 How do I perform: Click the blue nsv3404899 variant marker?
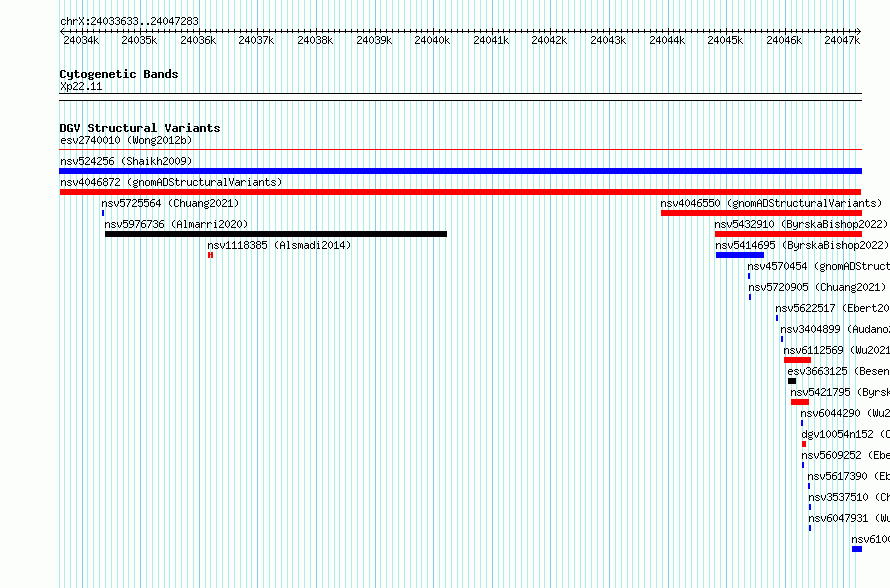[x=782, y=339]
